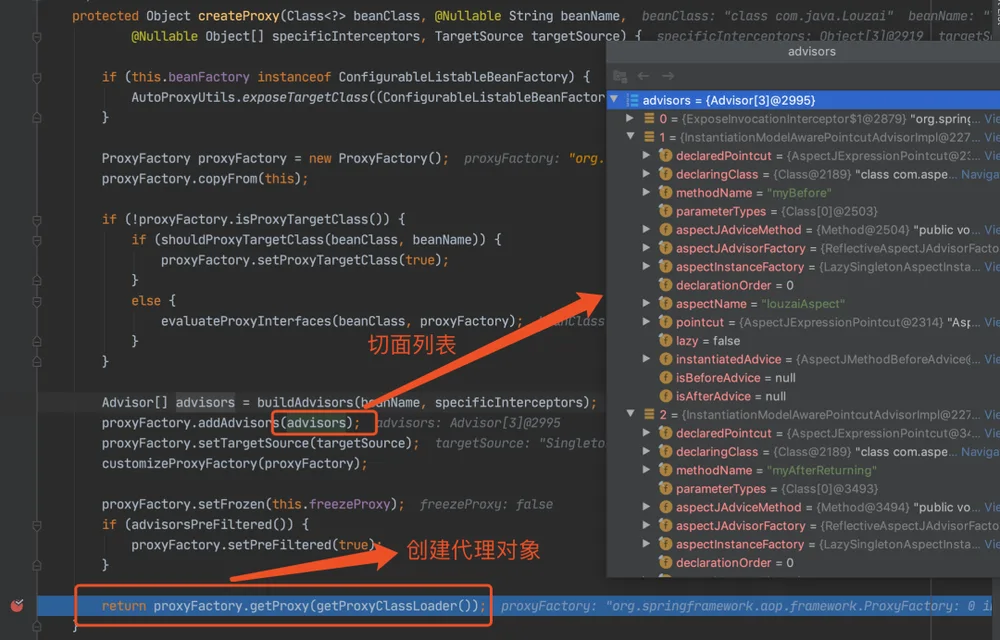
Task: Collapse the advisors root node
Action: (x=614, y=99)
